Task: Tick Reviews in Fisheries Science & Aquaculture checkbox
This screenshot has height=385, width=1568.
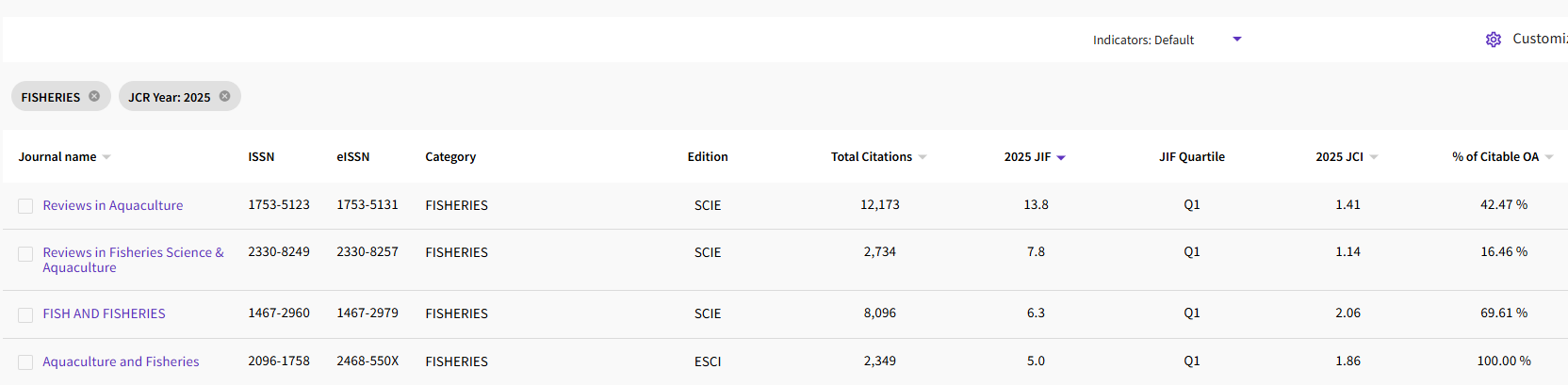Action: click(25, 254)
